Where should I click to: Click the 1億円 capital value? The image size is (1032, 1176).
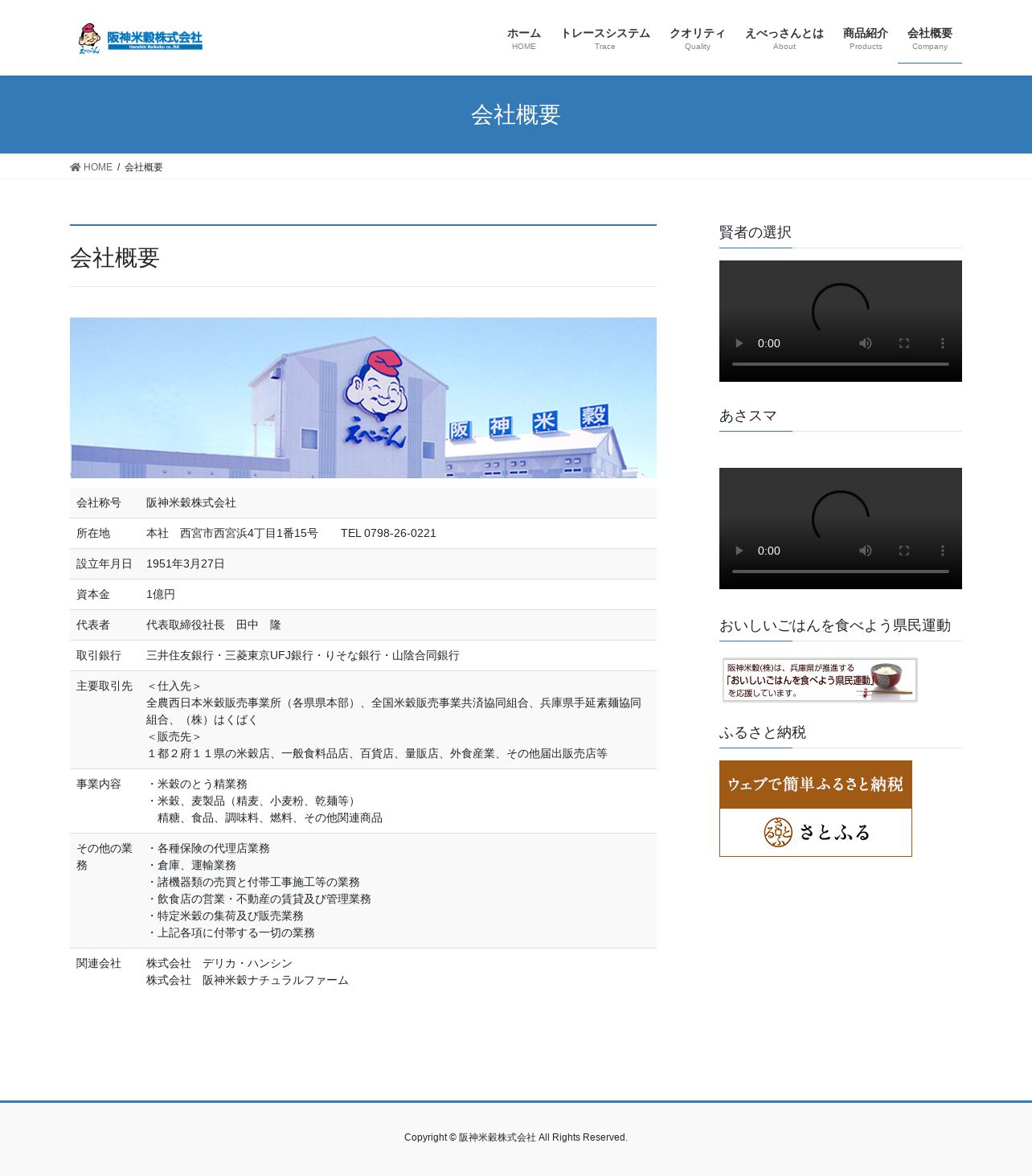coord(161,595)
